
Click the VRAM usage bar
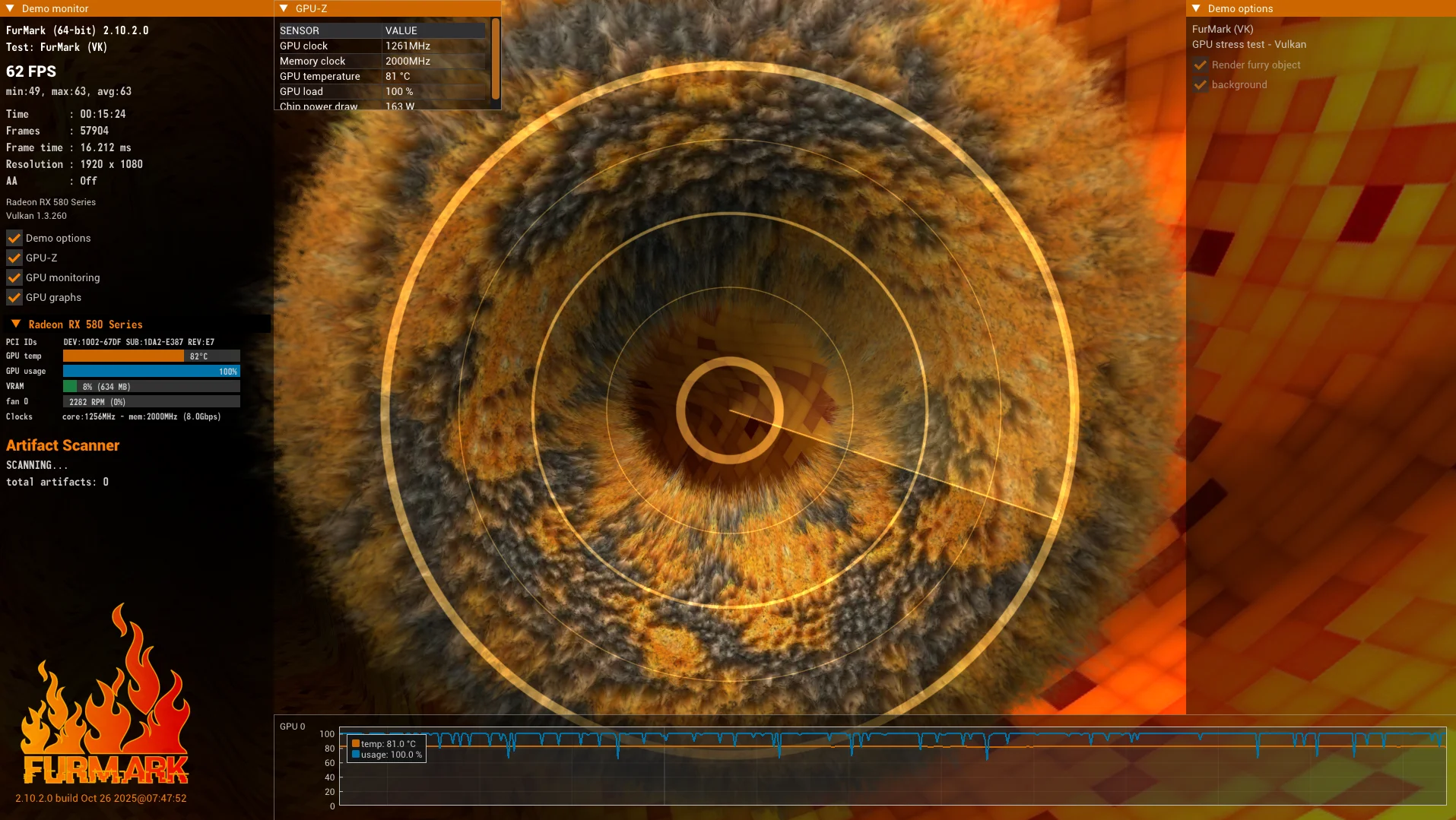point(151,386)
